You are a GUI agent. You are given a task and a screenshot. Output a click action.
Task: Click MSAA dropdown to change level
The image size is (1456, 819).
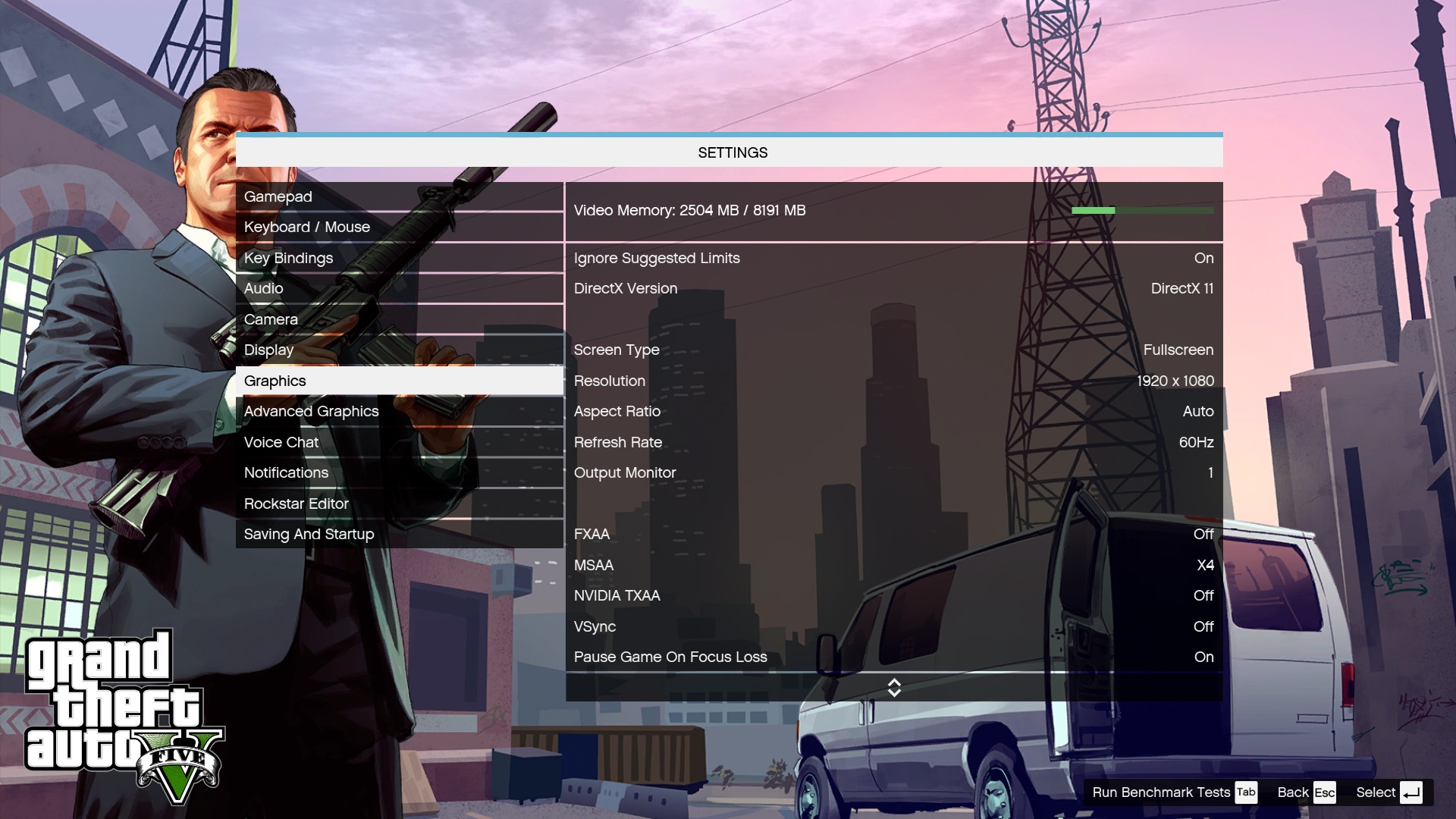click(x=1205, y=565)
